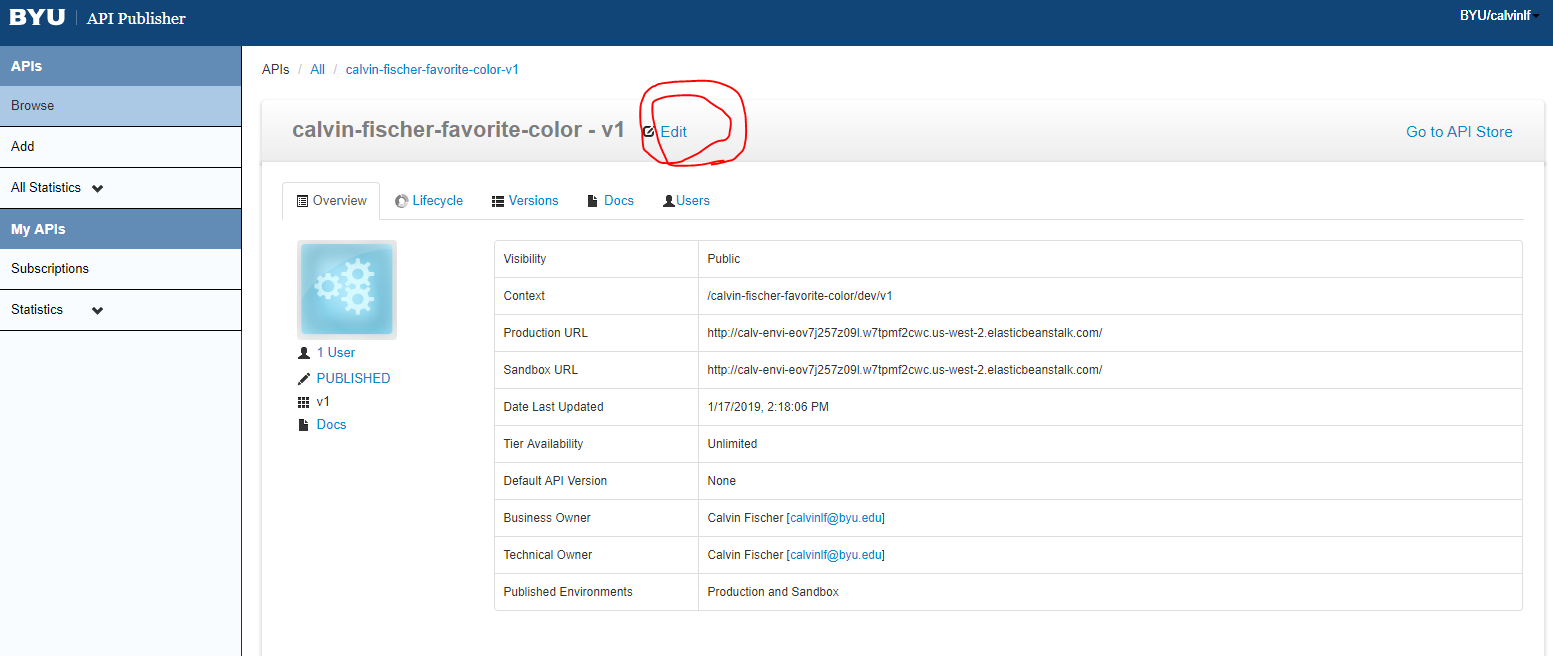Click the Date Last Updated label
Viewport: 1553px width, 656px height.
[553, 407]
